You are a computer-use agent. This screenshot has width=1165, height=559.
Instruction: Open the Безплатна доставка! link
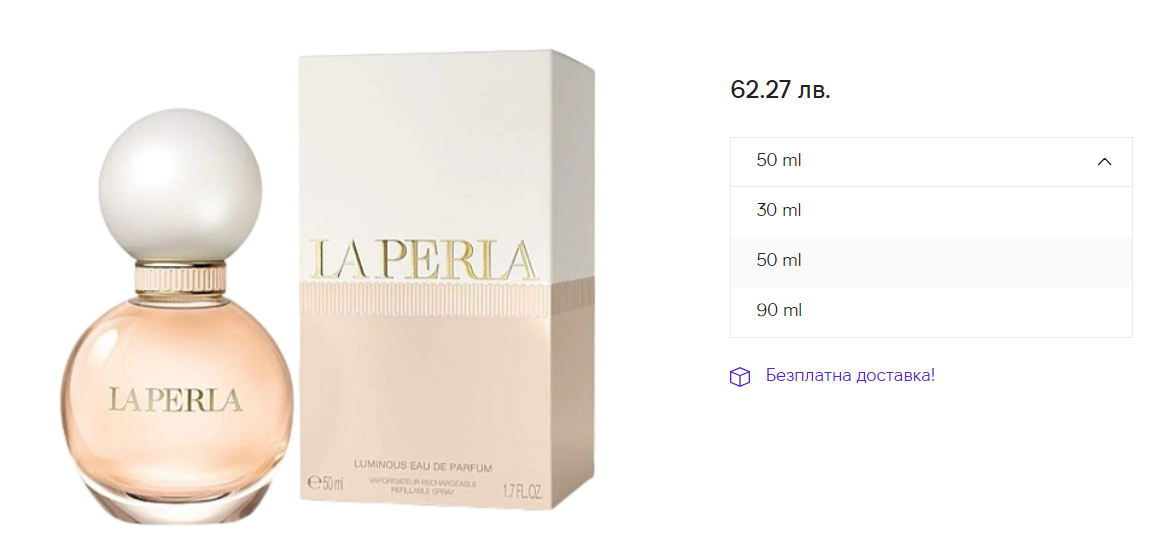click(x=850, y=375)
